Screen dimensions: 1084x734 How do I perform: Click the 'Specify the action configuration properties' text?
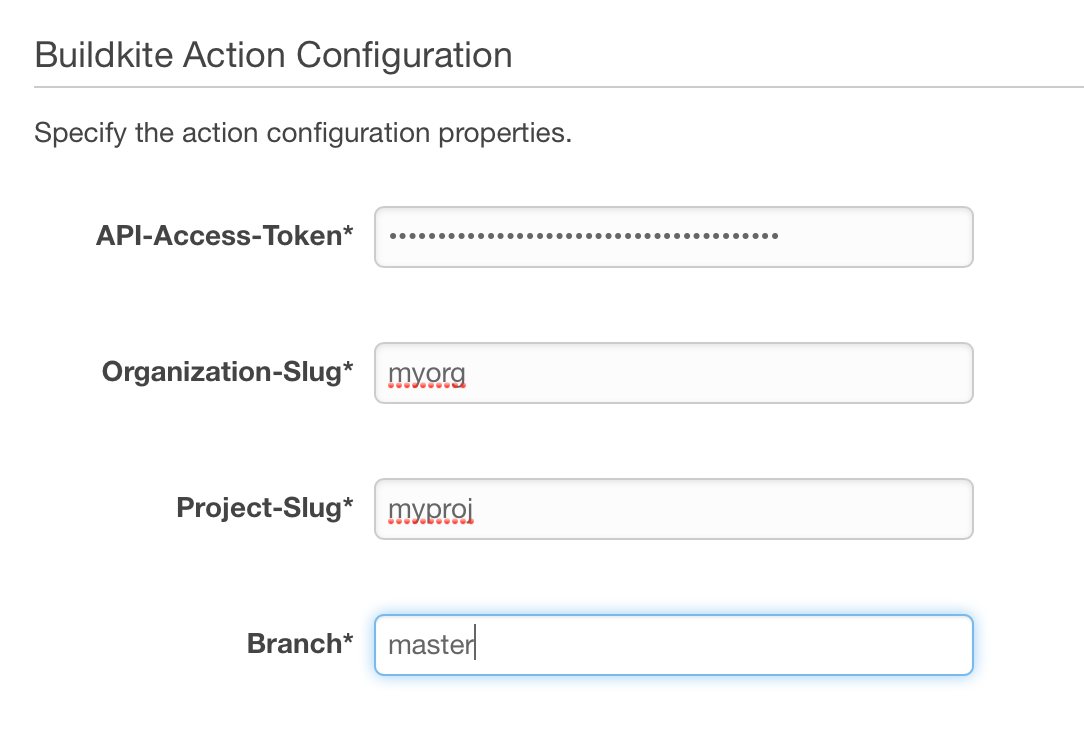coord(302,133)
